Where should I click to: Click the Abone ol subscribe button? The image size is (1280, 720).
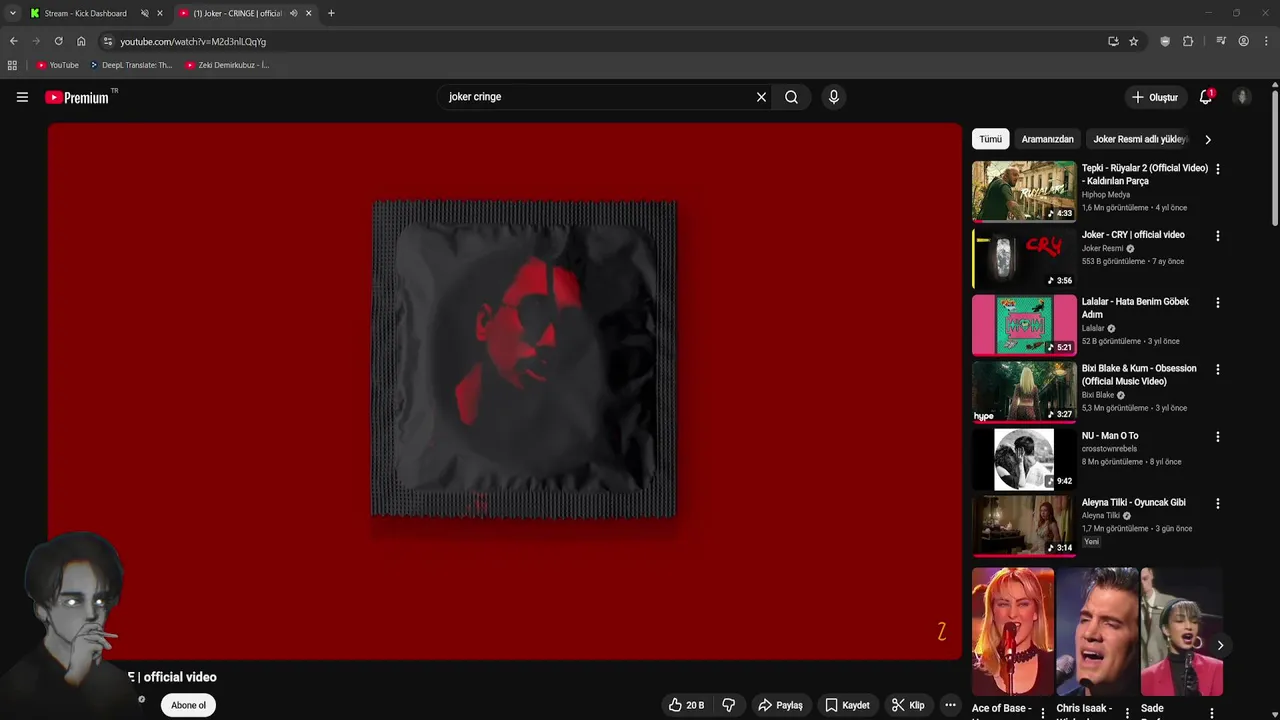[x=188, y=705]
